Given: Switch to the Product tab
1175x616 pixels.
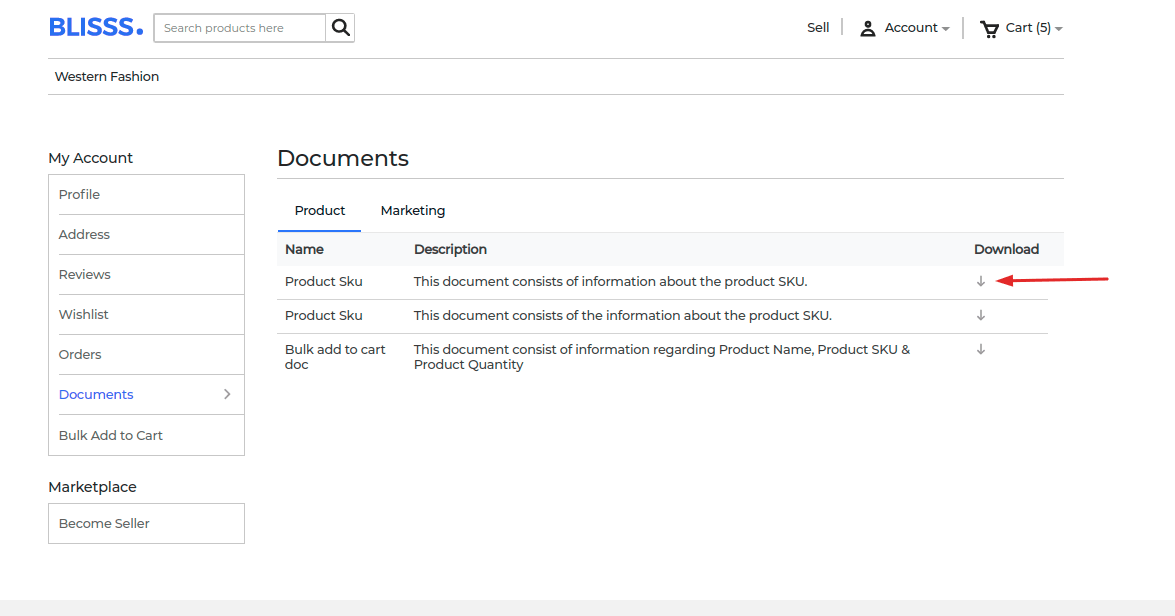Looking at the screenshot, I should tap(320, 211).
